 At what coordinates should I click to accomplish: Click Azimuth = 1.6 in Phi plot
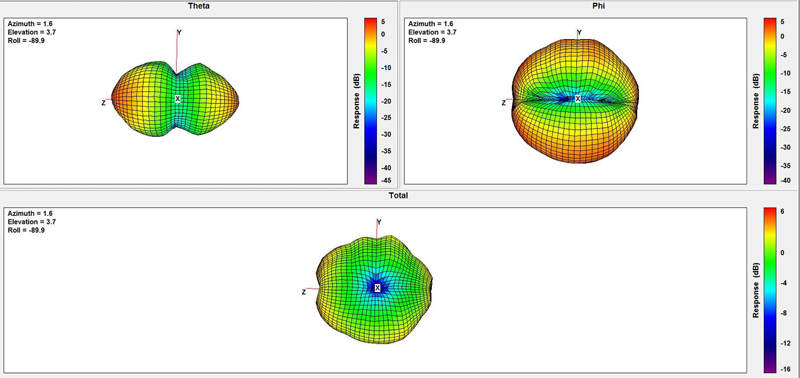pos(430,23)
